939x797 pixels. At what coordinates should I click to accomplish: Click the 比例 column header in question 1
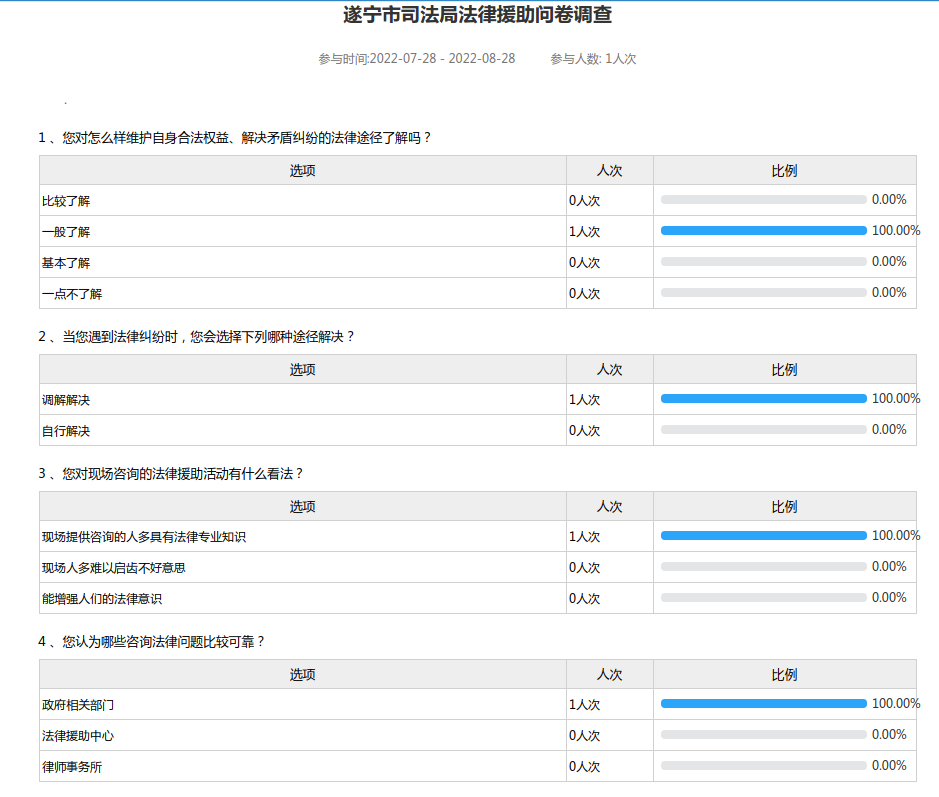784,171
